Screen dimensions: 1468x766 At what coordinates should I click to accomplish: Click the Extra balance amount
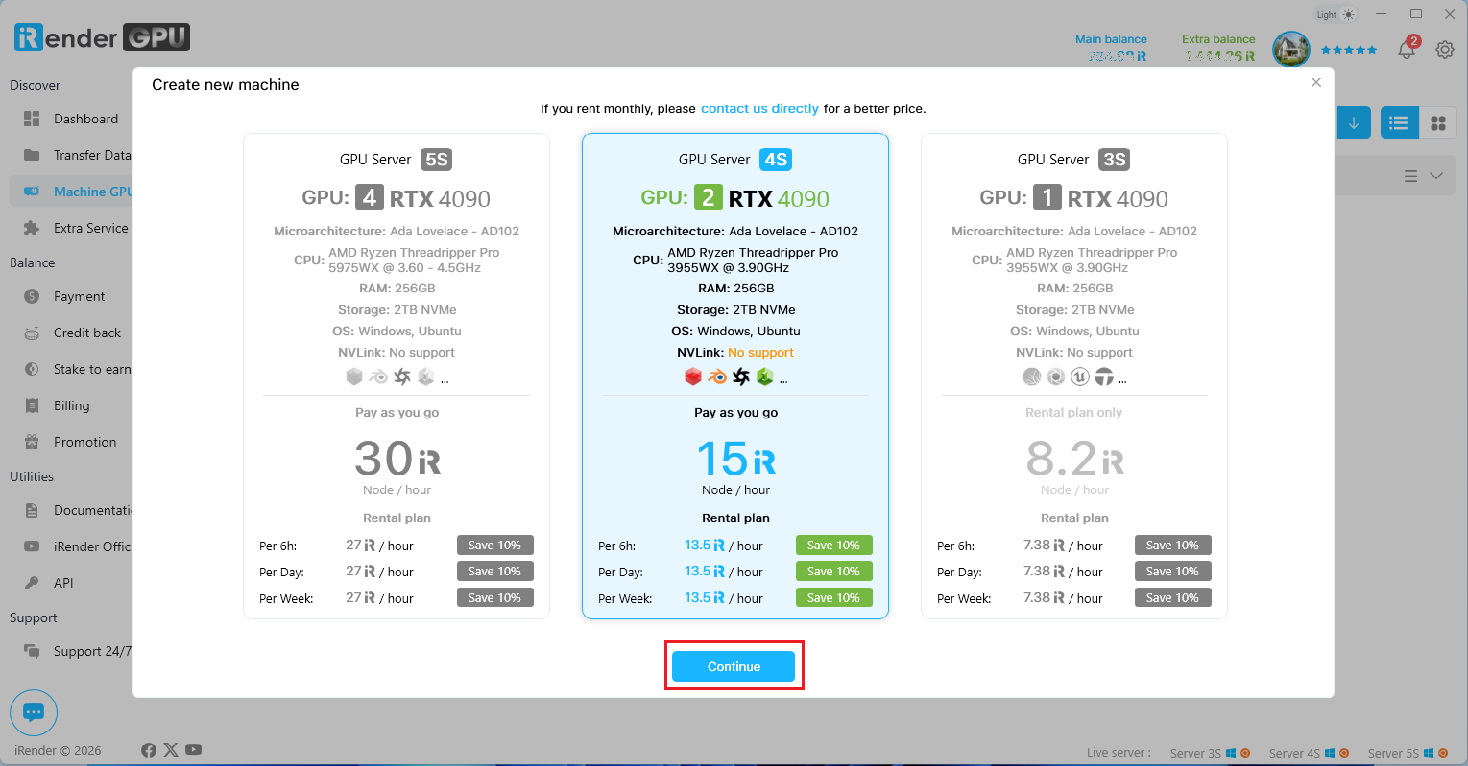point(1220,57)
